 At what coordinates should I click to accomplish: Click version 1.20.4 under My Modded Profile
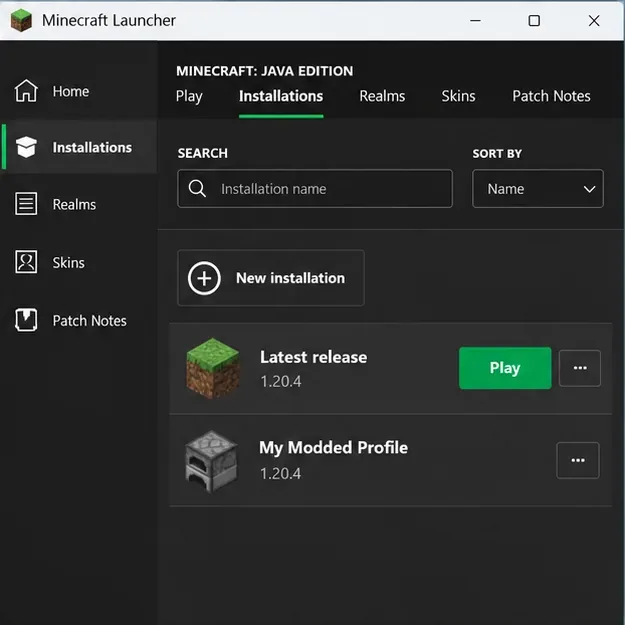click(280, 474)
